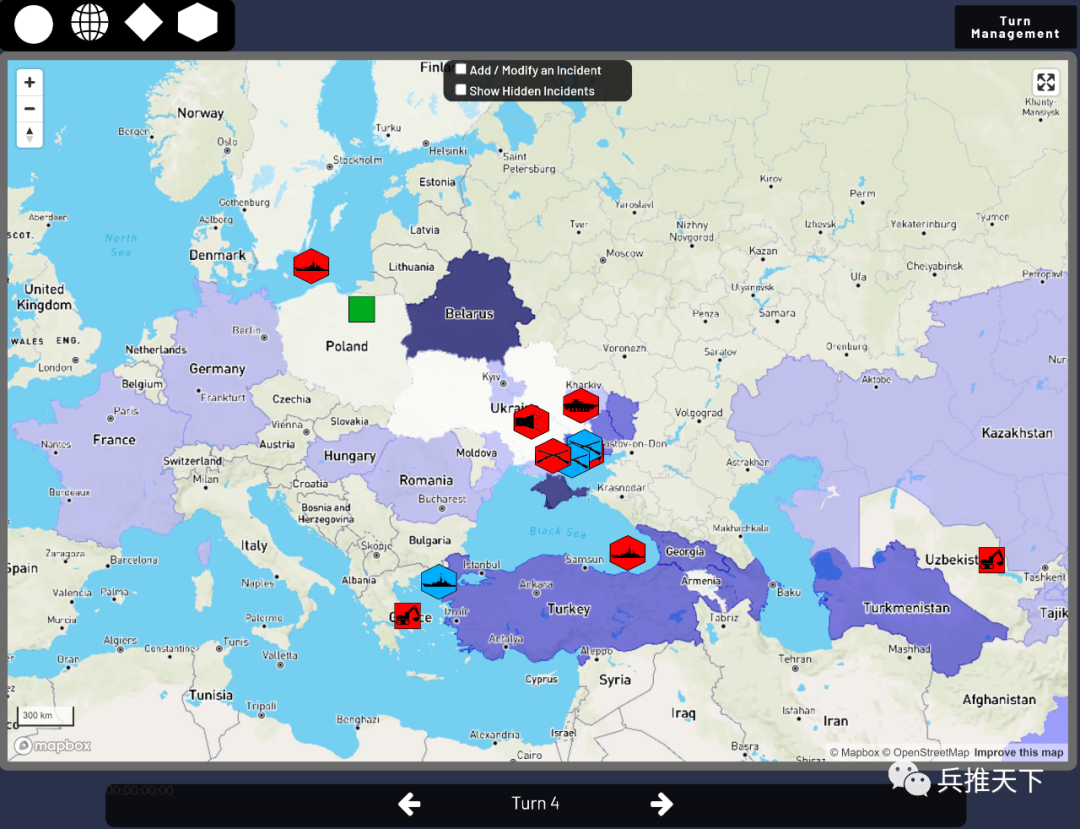Click the white diamond icon in top toolbar

143,23
